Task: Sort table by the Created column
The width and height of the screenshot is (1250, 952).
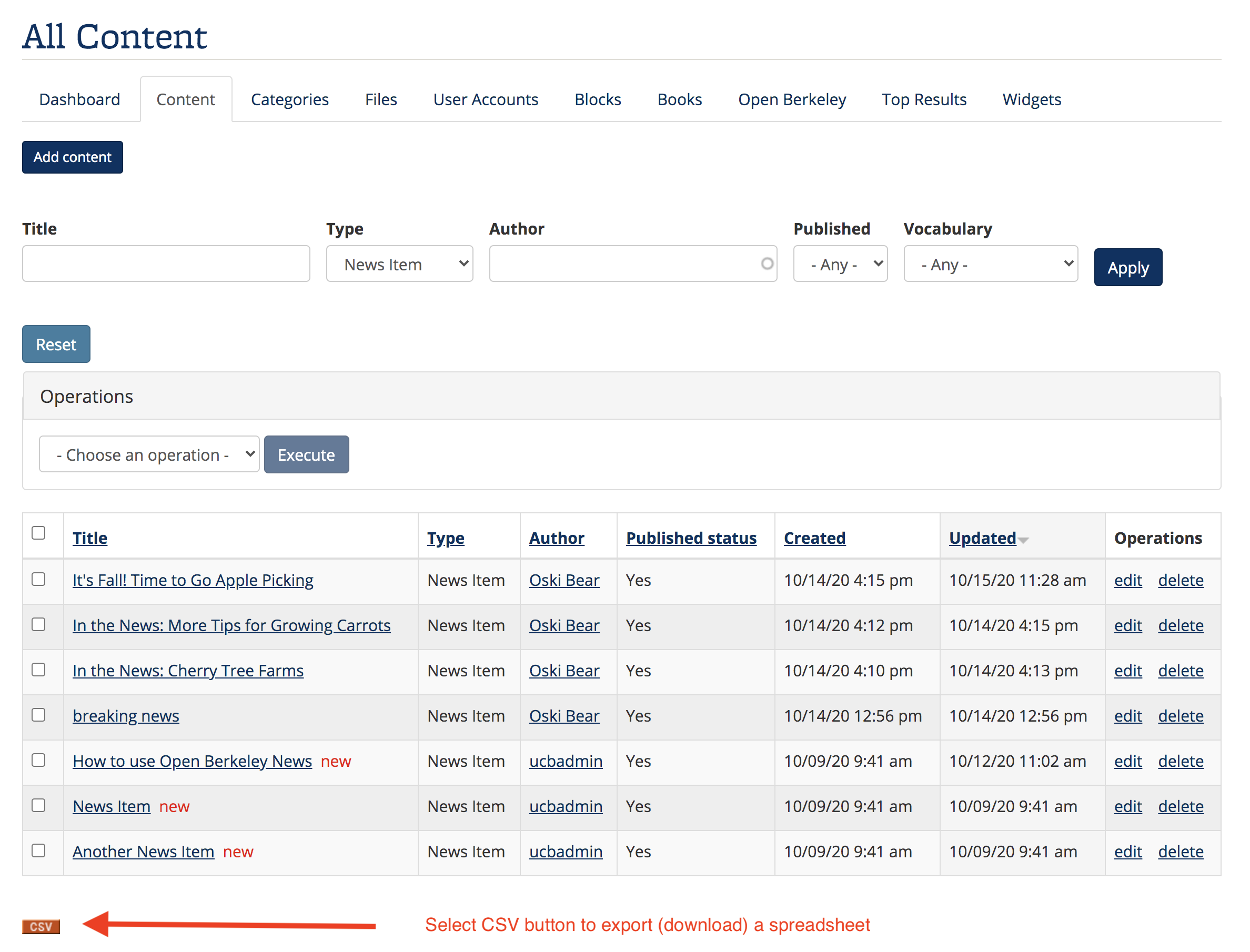Action: tap(814, 537)
